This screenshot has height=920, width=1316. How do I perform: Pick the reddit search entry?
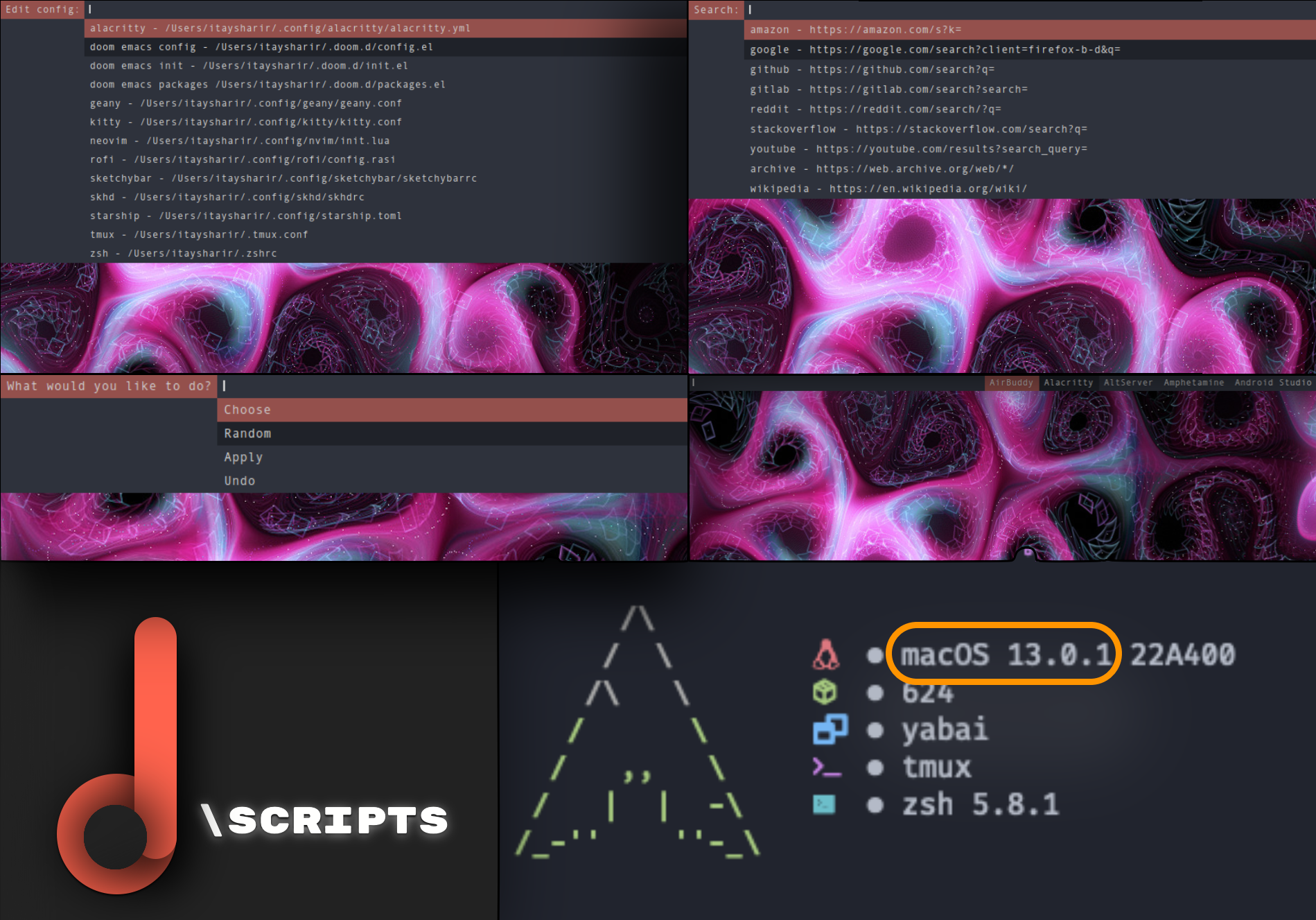pyautogui.click(x=1030, y=110)
